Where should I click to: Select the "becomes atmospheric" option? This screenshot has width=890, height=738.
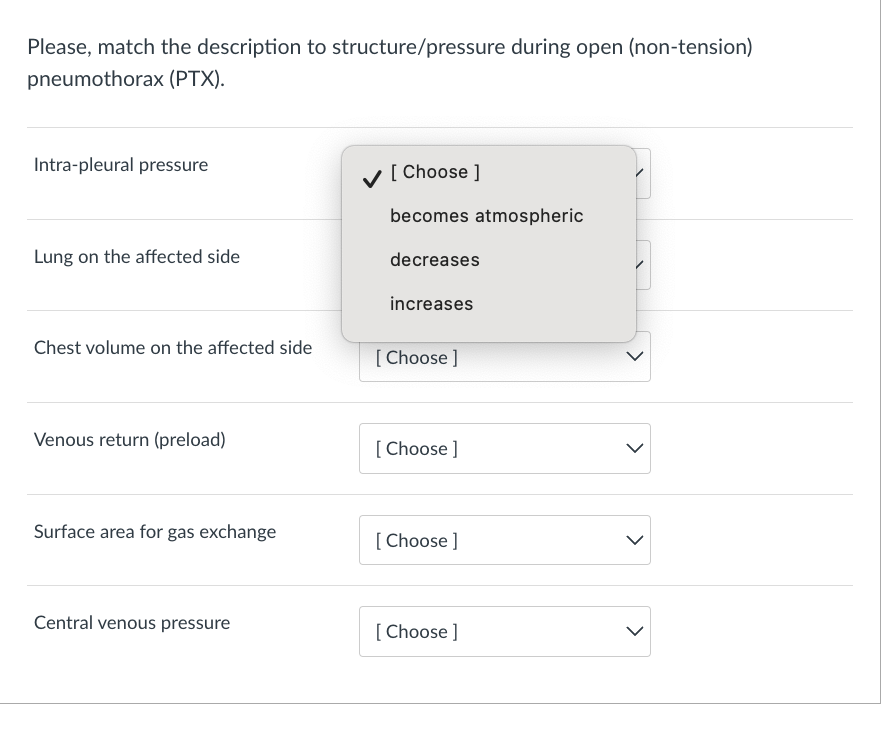486,216
